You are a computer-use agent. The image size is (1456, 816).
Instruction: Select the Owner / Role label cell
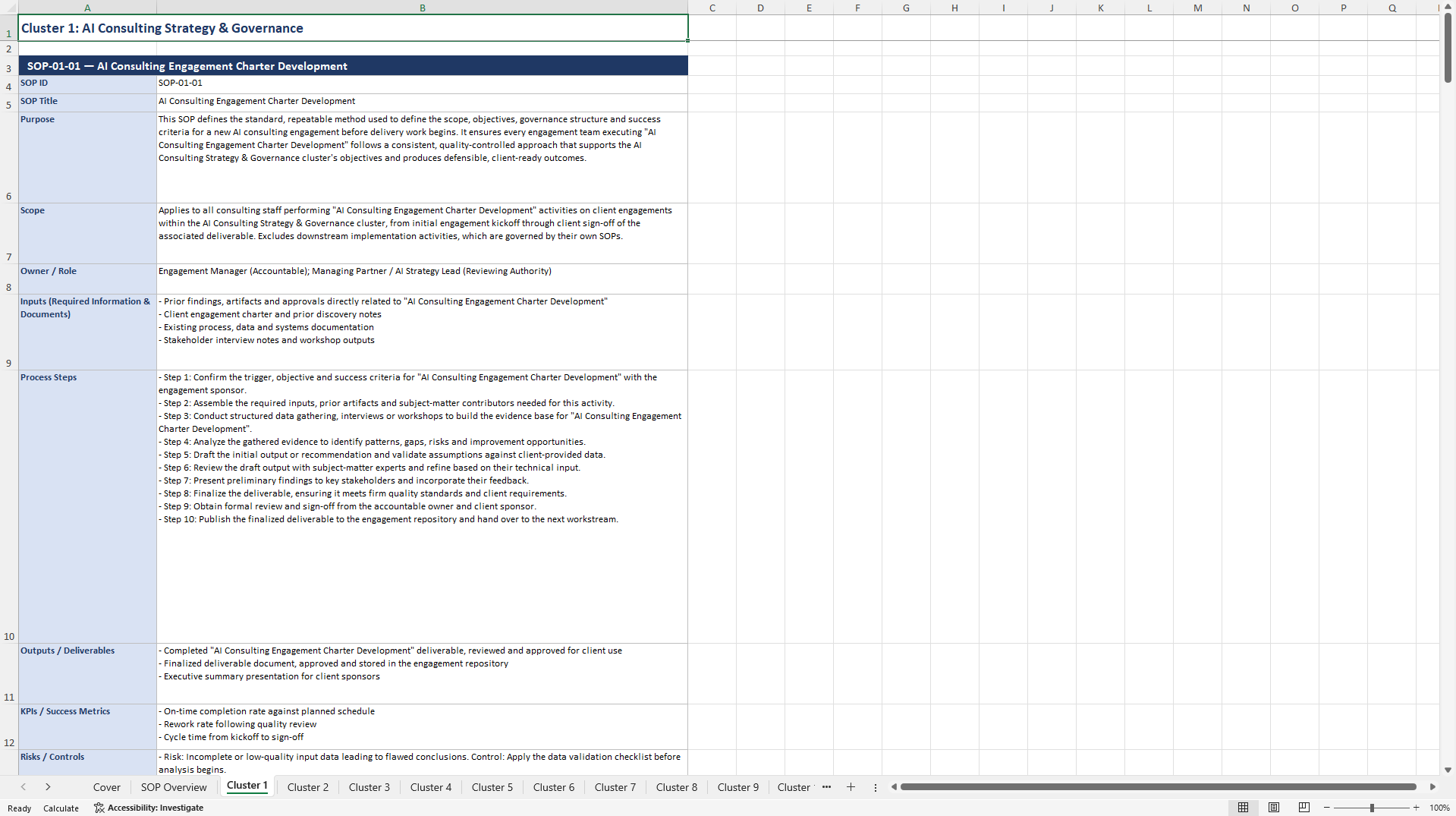click(x=87, y=279)
